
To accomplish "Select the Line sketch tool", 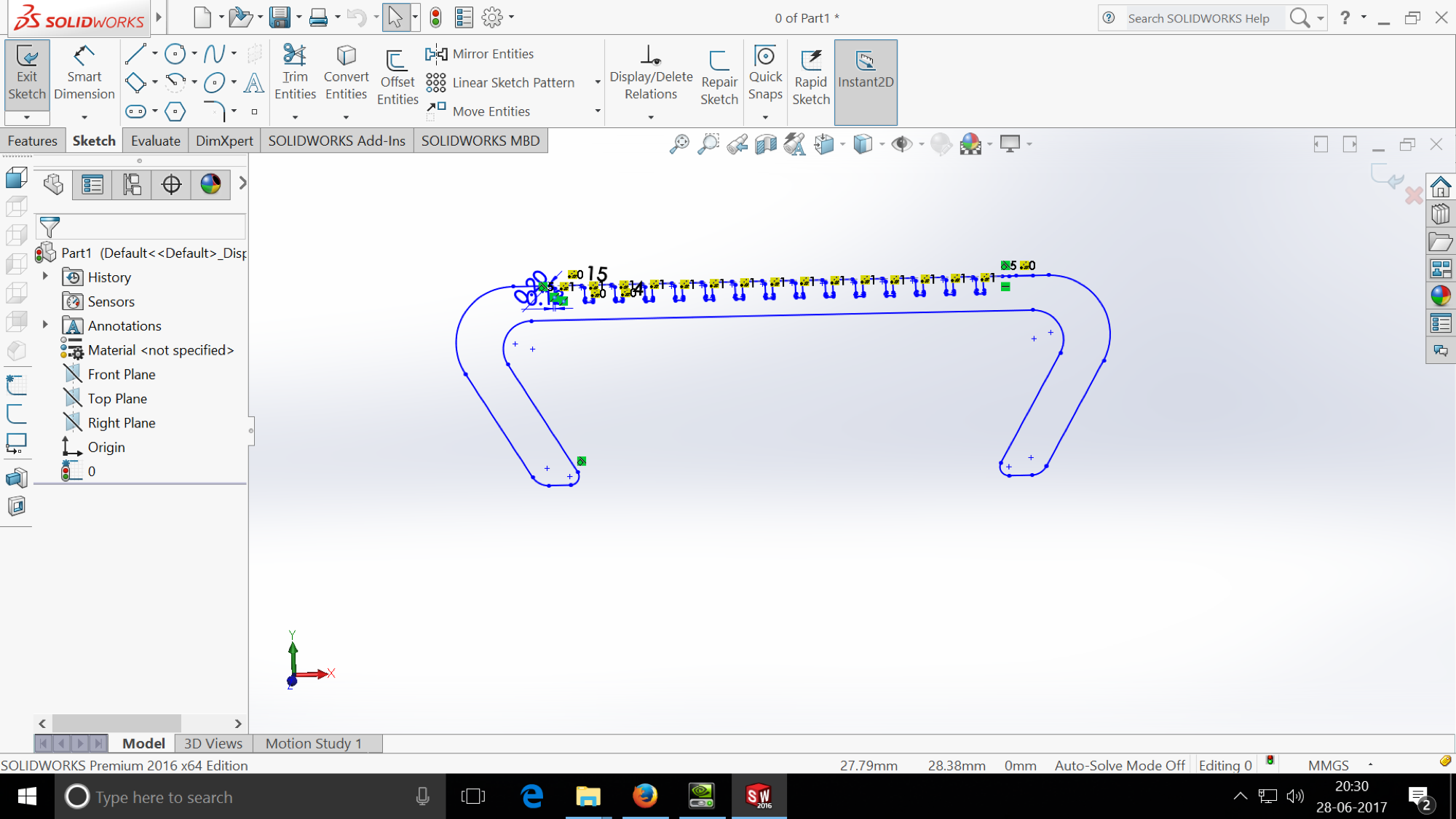I will click(x=135, y=53).
